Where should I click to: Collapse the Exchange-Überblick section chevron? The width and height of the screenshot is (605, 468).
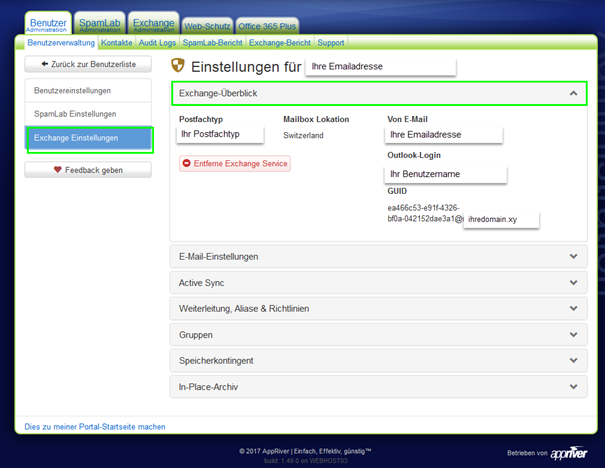pyautogui.click(x=573, y=93)
